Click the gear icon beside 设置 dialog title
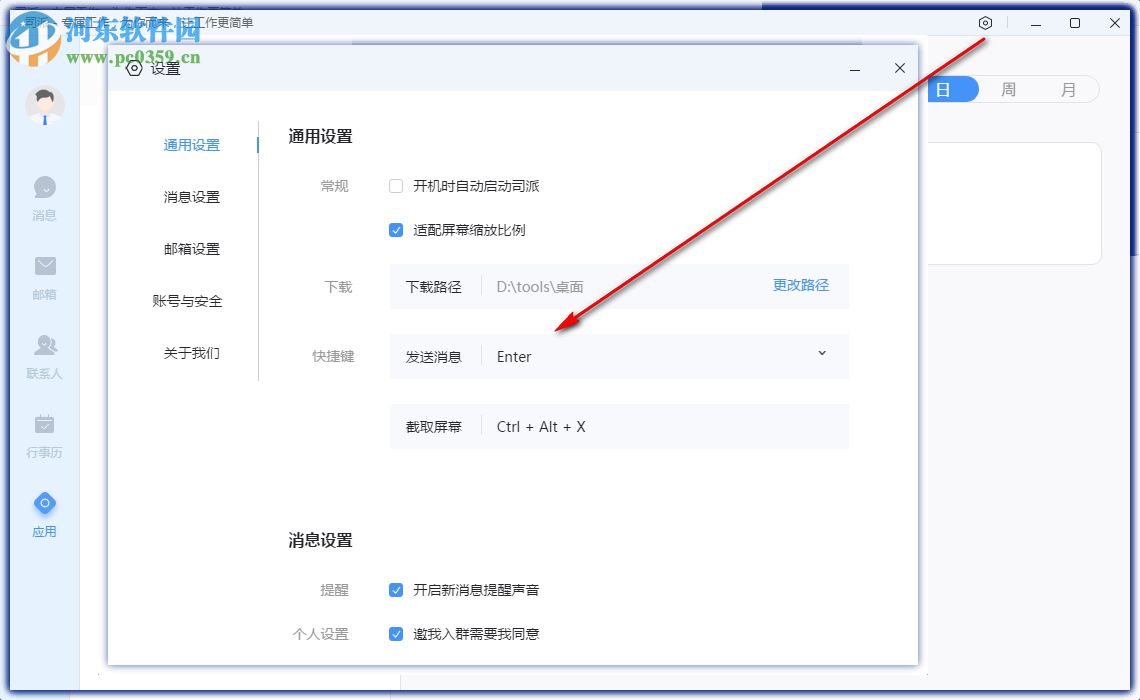 point(134,68)
